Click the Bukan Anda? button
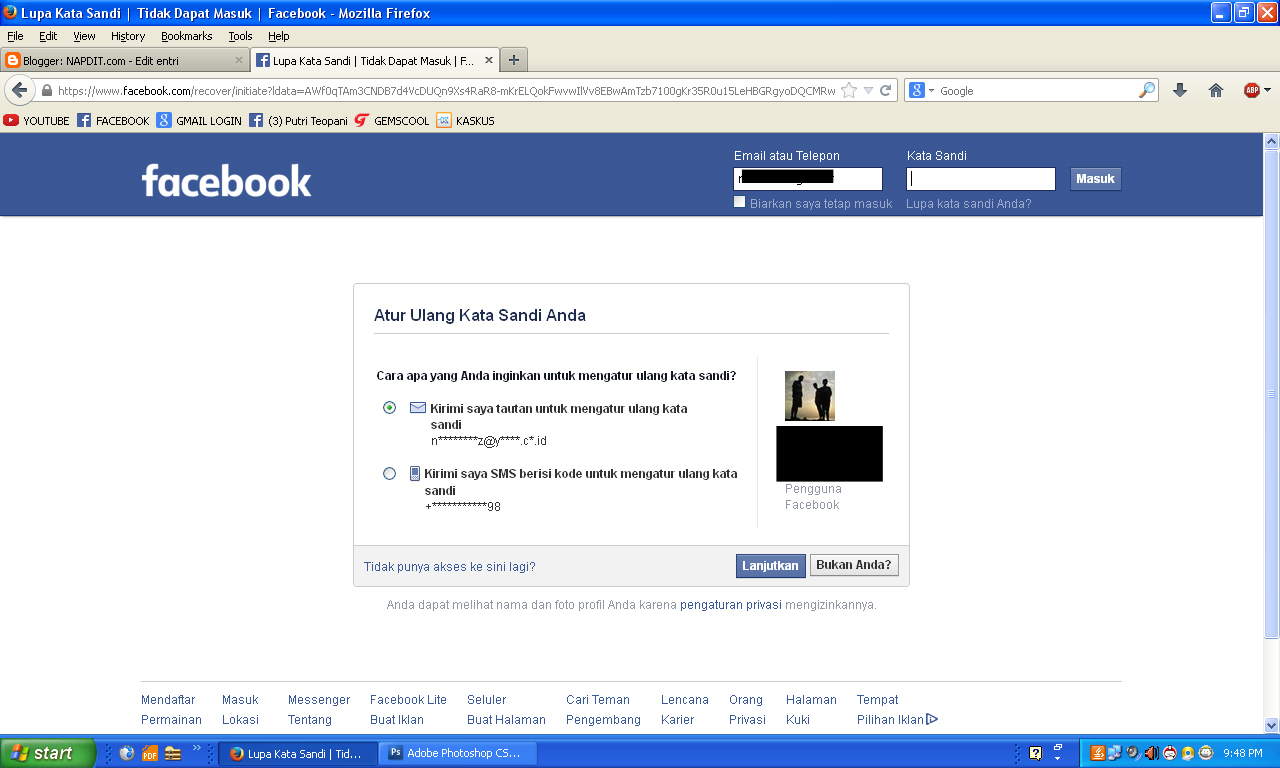 (854, 565)
